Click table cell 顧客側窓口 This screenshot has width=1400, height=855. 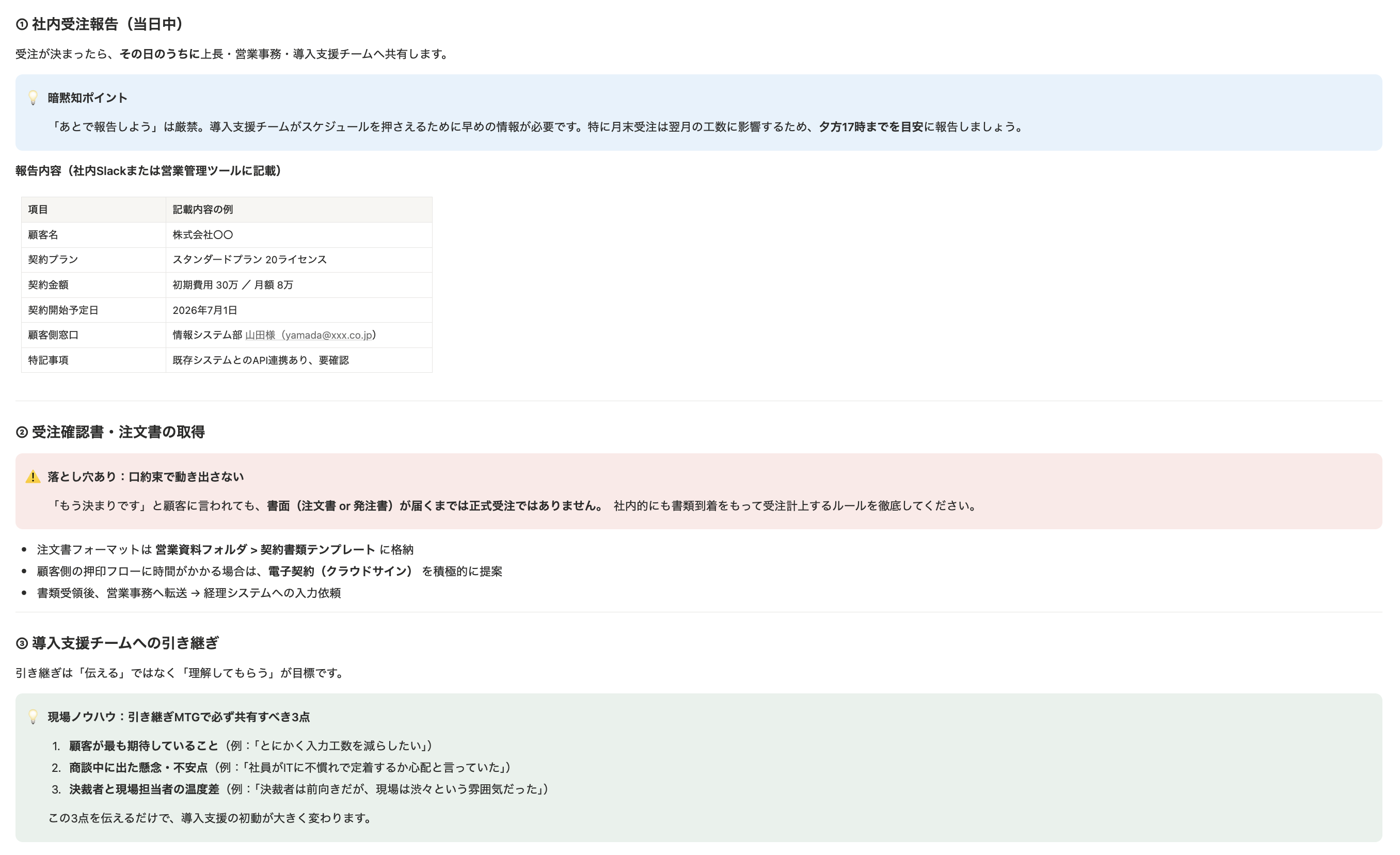pos(93,335)
